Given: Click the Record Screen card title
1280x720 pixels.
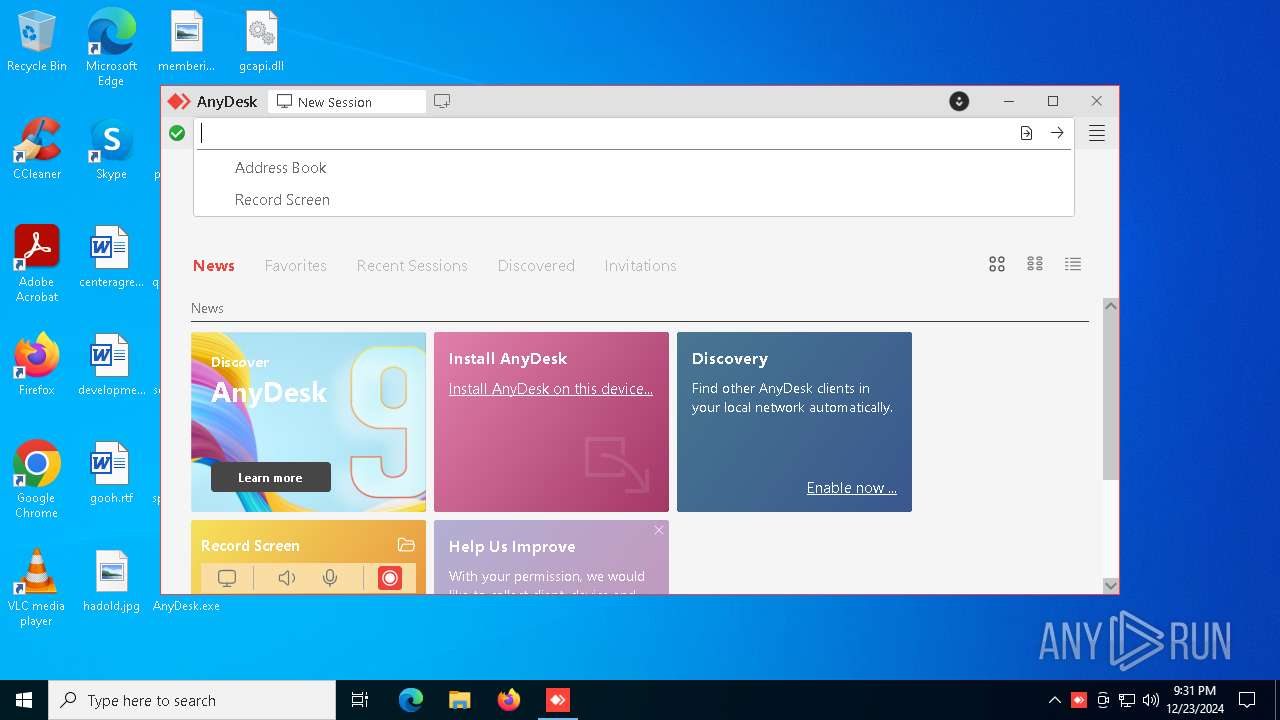Looking at the screenshot, I should tap(250, 545).
